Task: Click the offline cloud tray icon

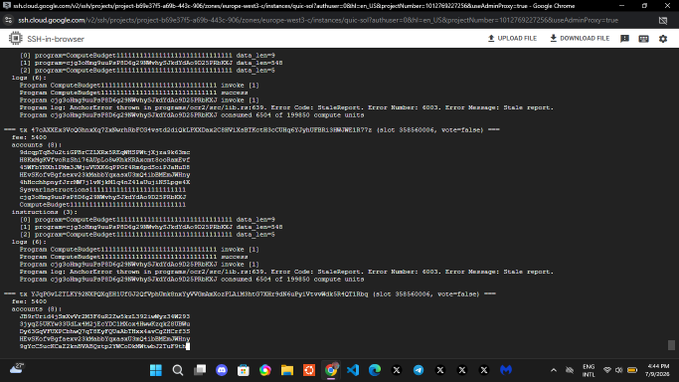Action: click(570, 370)
